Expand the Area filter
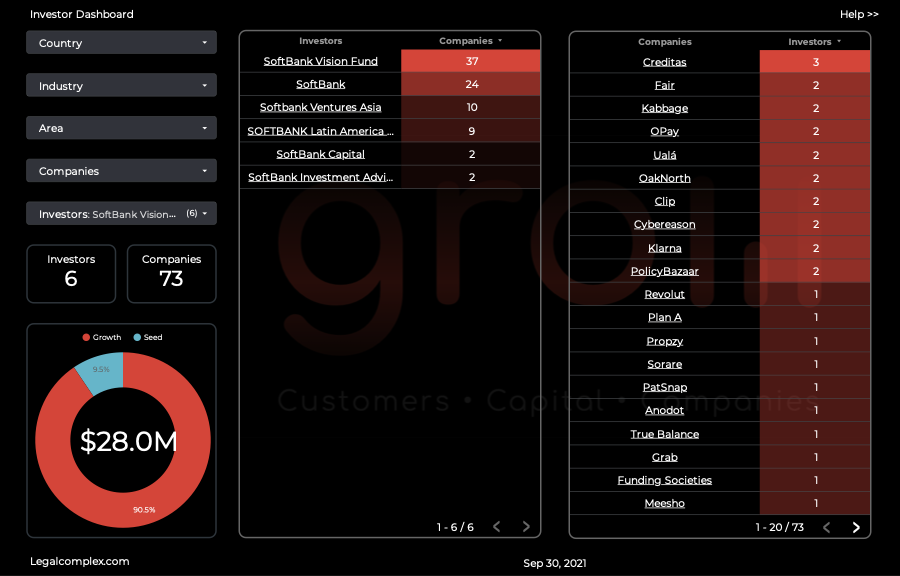Viewport: 900px width, 576px height. 121,127
